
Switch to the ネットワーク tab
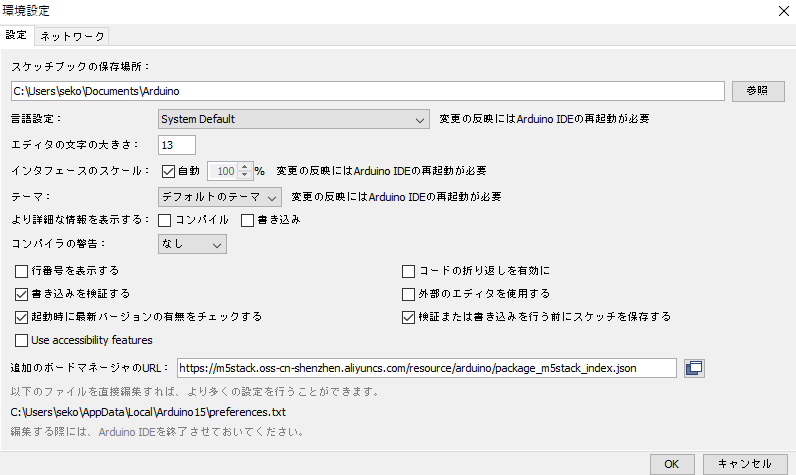point(72,35)
